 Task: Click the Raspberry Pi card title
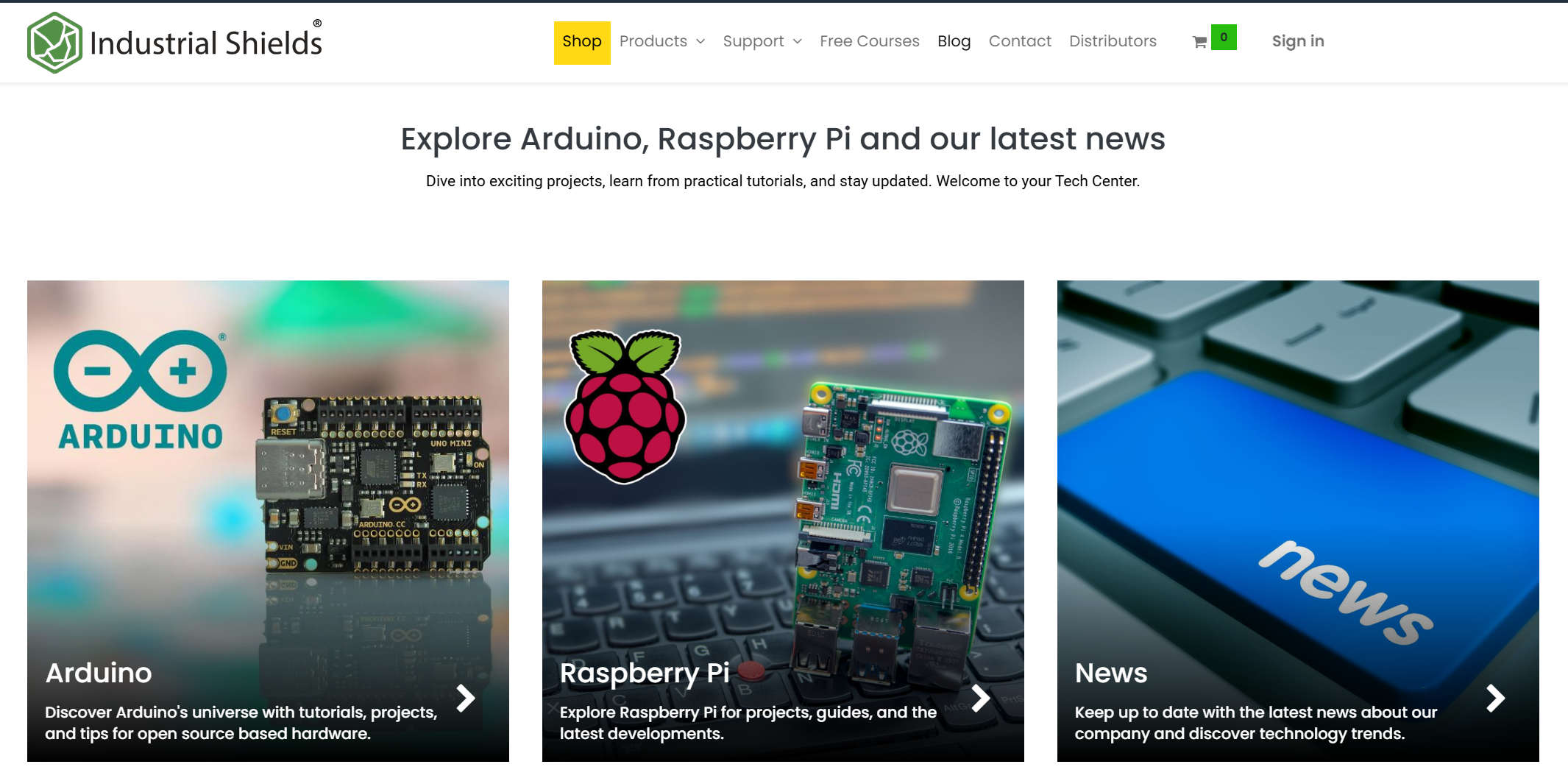click(x=645, y=673)
